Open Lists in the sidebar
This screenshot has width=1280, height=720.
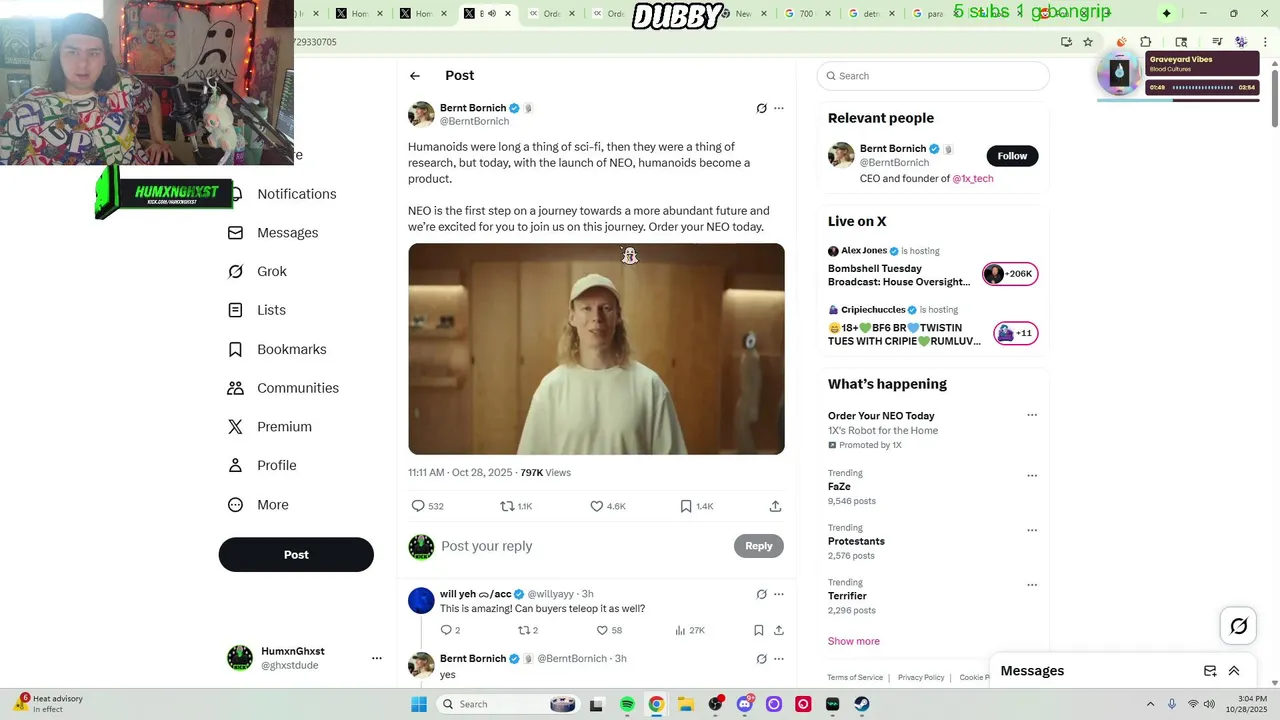271,310
